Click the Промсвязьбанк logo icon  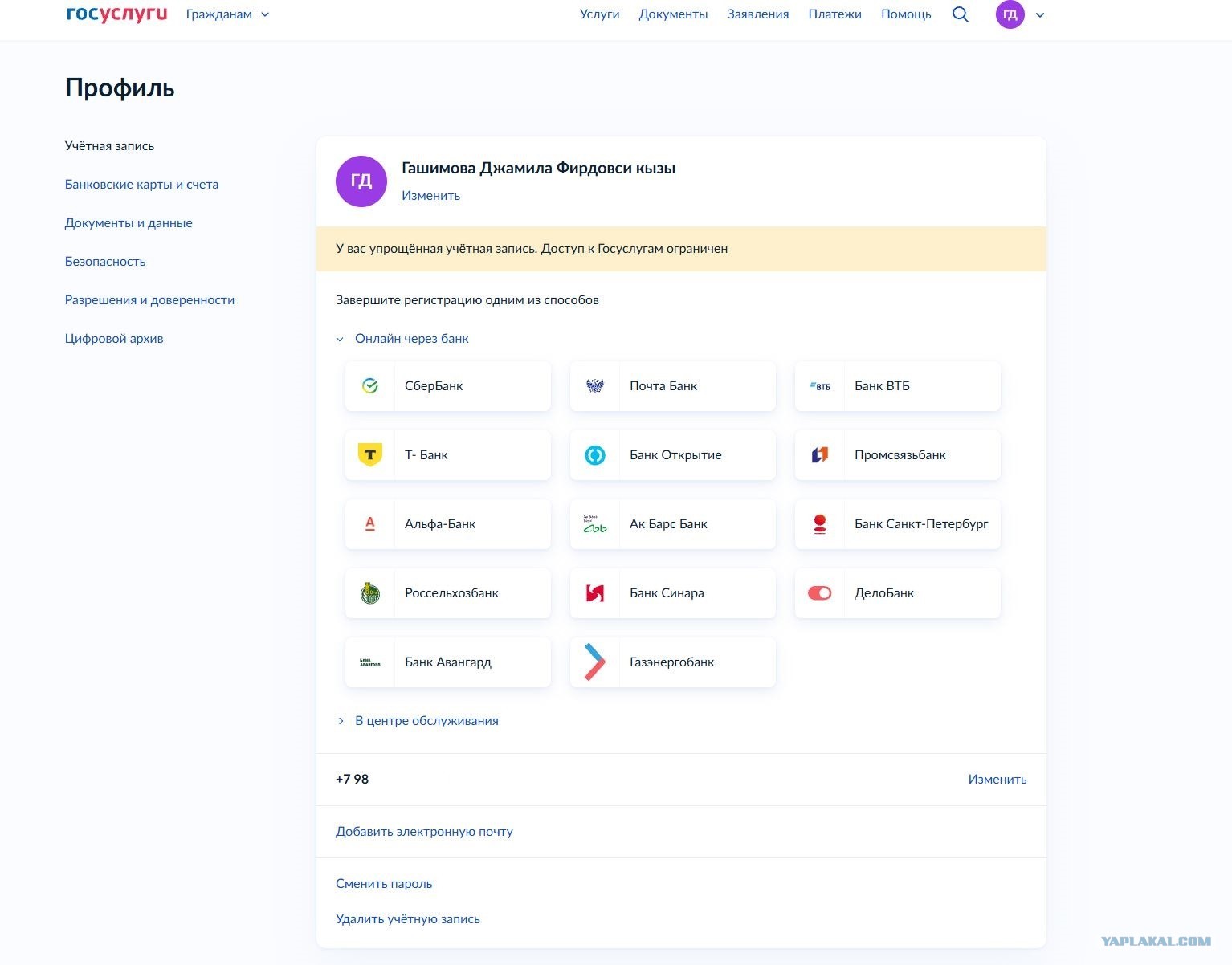(820, 455)
